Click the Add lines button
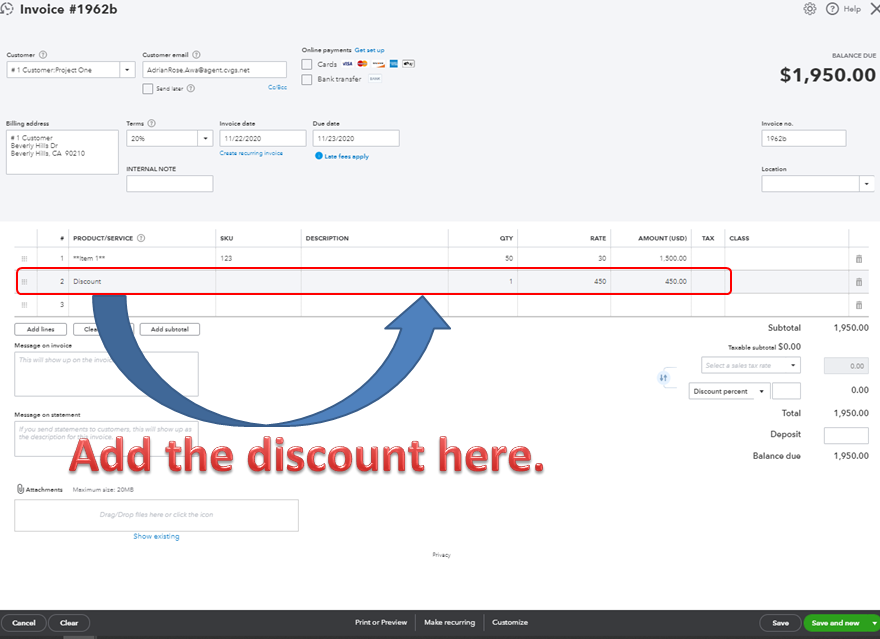The width and height of the screenshot is (880, 639). pyautogui.click(x=40, y=329)
